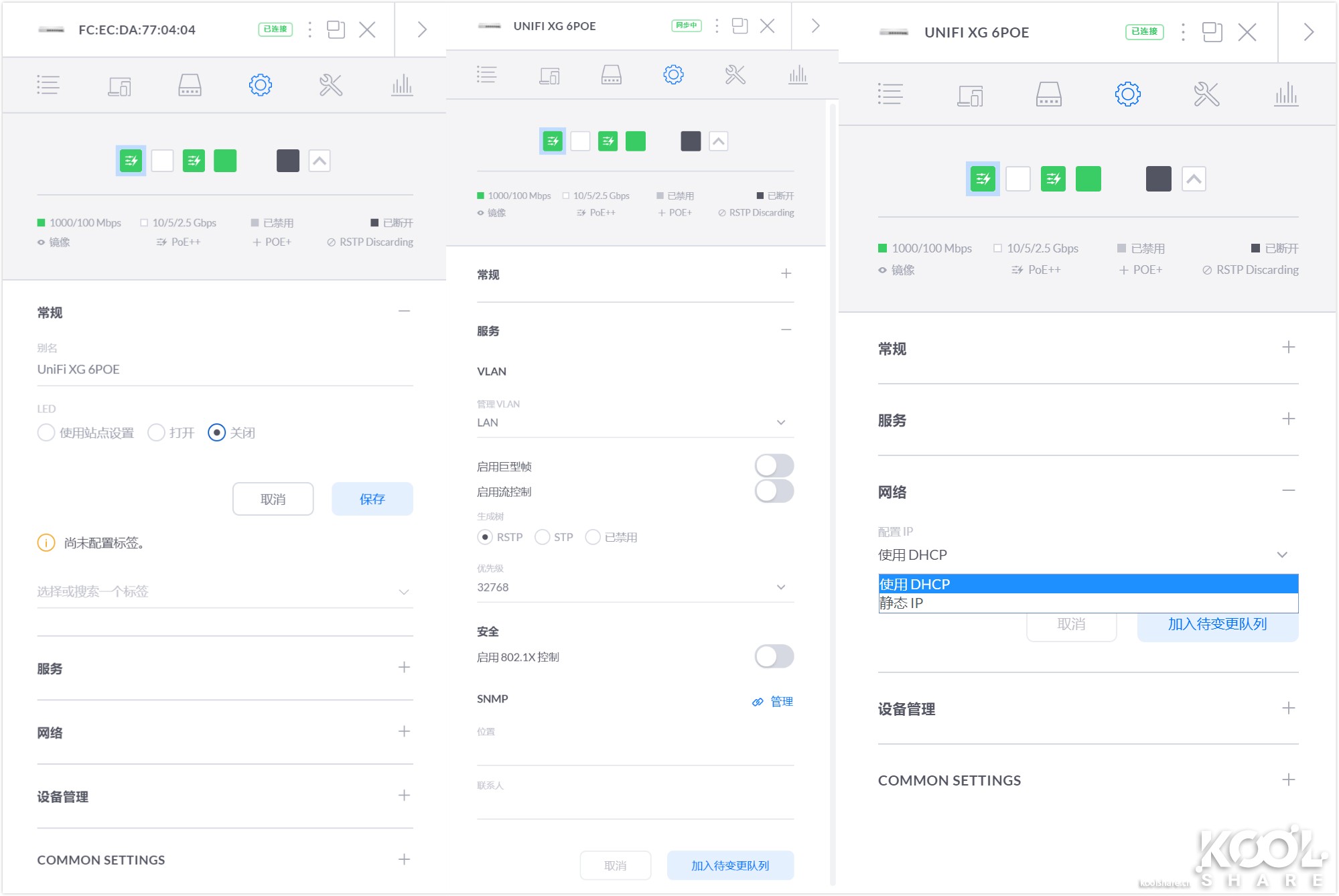This screenshot has height=896, width=1339.
Task: Click the chevron-up port icon in the port legend
Action: (320, 160)
